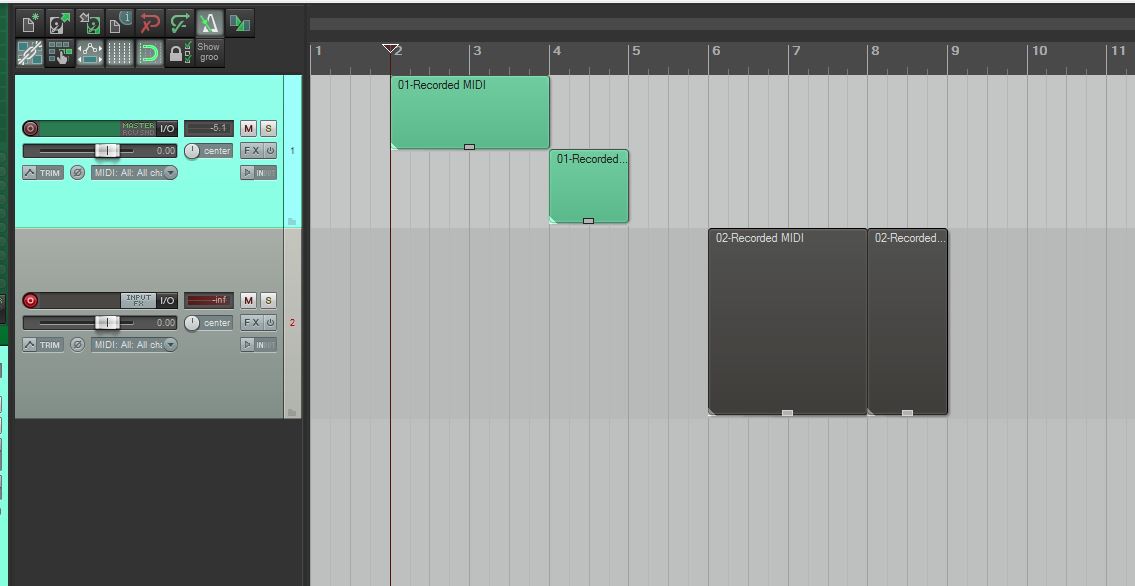Invert the phase on track 1
Image resolution: width=1135 pixels, height=586 pixels.
(77, 173)
